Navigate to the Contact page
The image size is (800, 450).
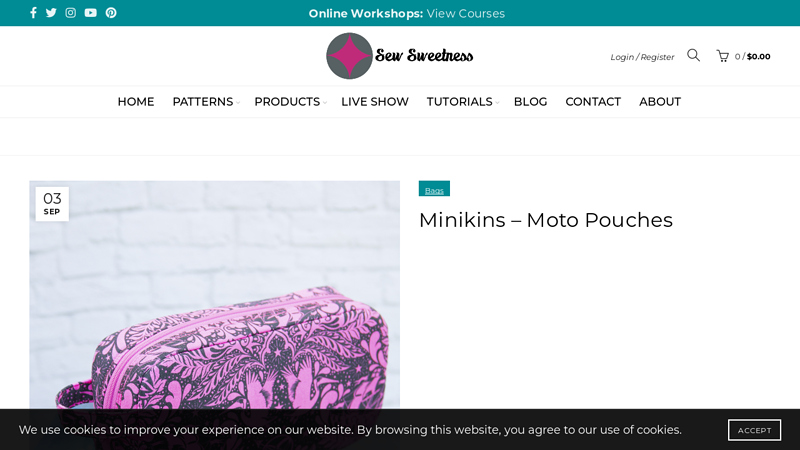coord(593,102)
